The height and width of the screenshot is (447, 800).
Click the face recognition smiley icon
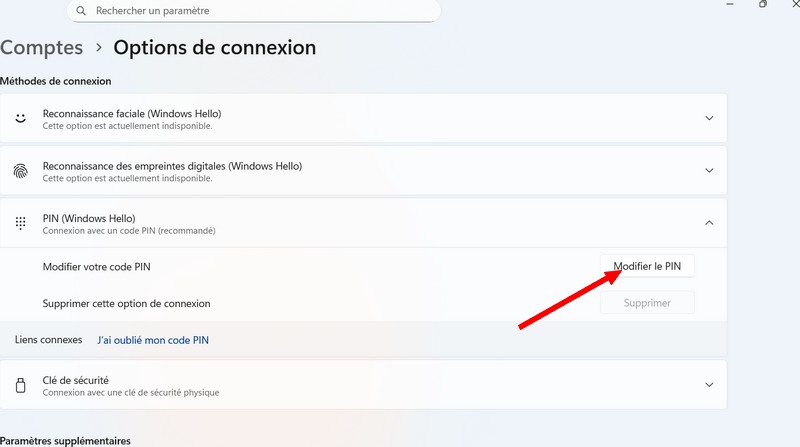click(20, 118)
